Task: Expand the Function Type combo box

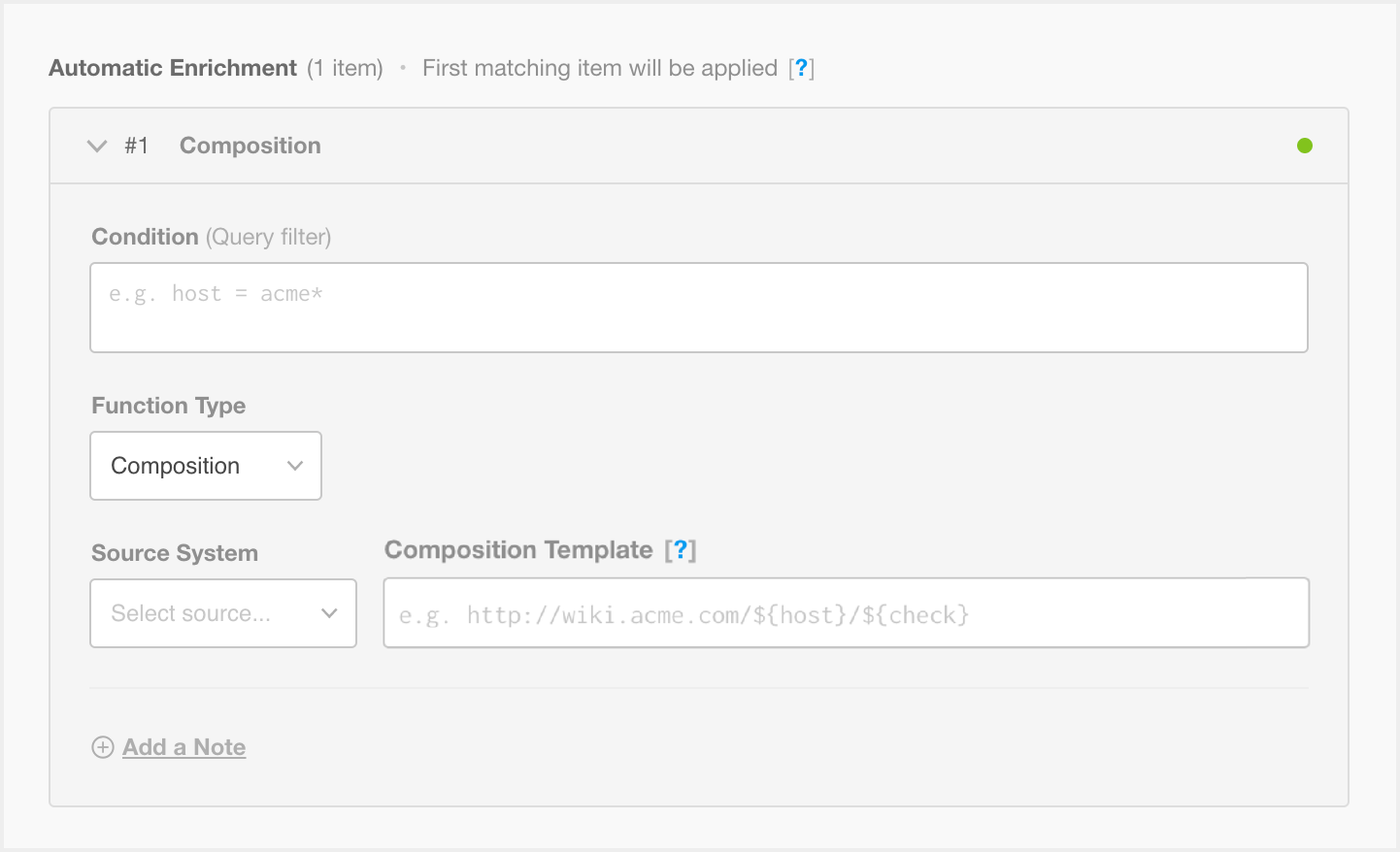Action: tap(205, 466)
